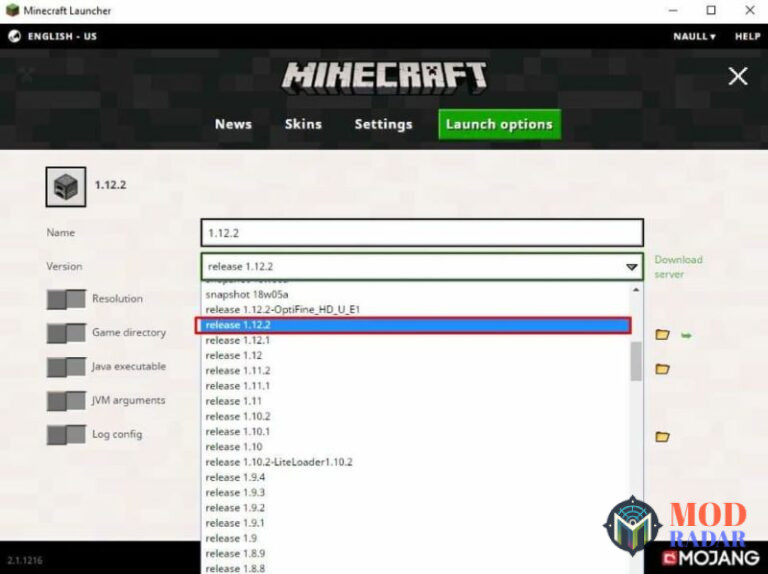This screenshot has height=574, width=768.
Task: Pick release 1.9 version
Action: pos(416,538)
